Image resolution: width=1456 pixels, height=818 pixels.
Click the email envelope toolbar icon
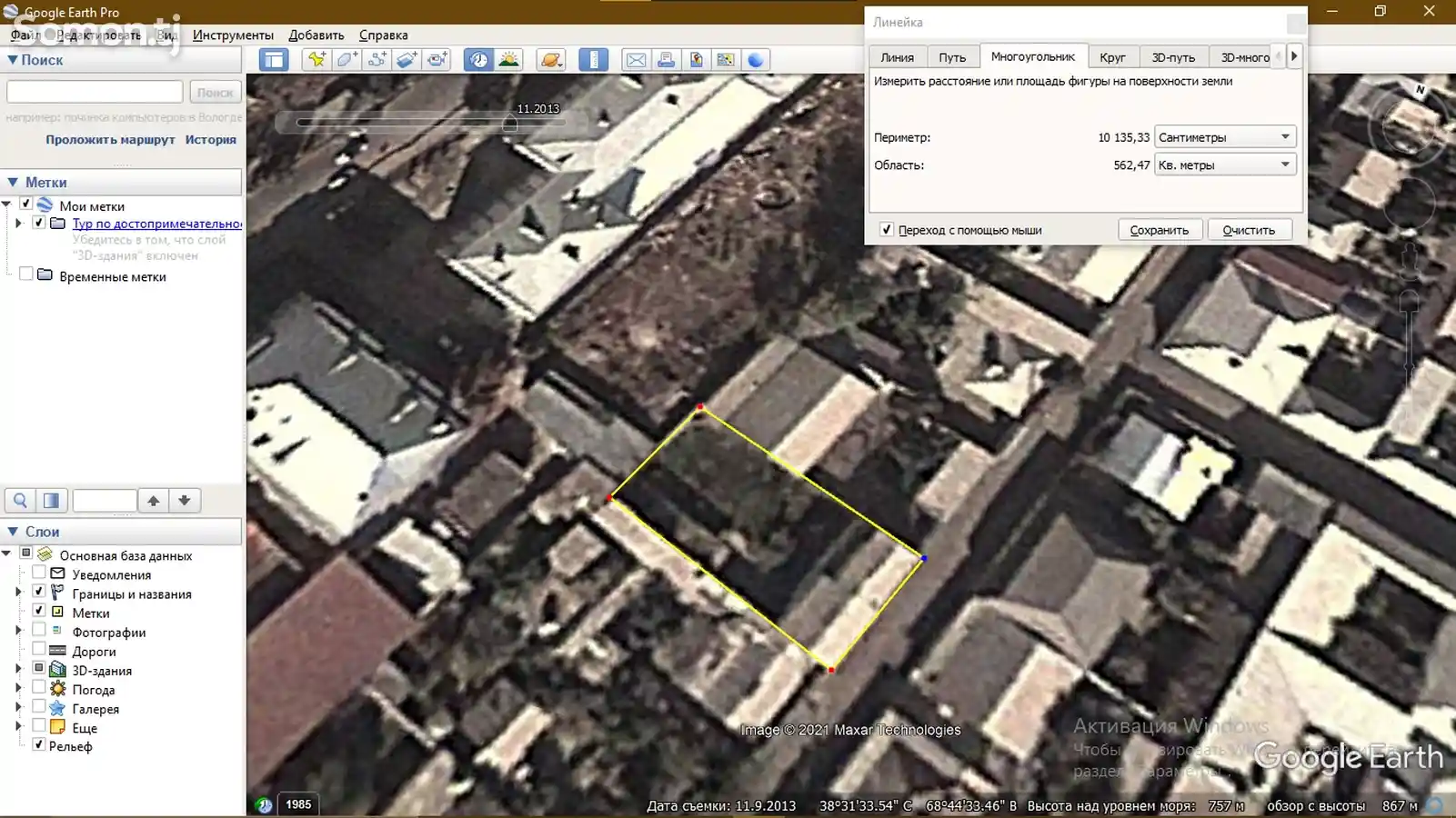pyautogui.click(x=636, y=60)
